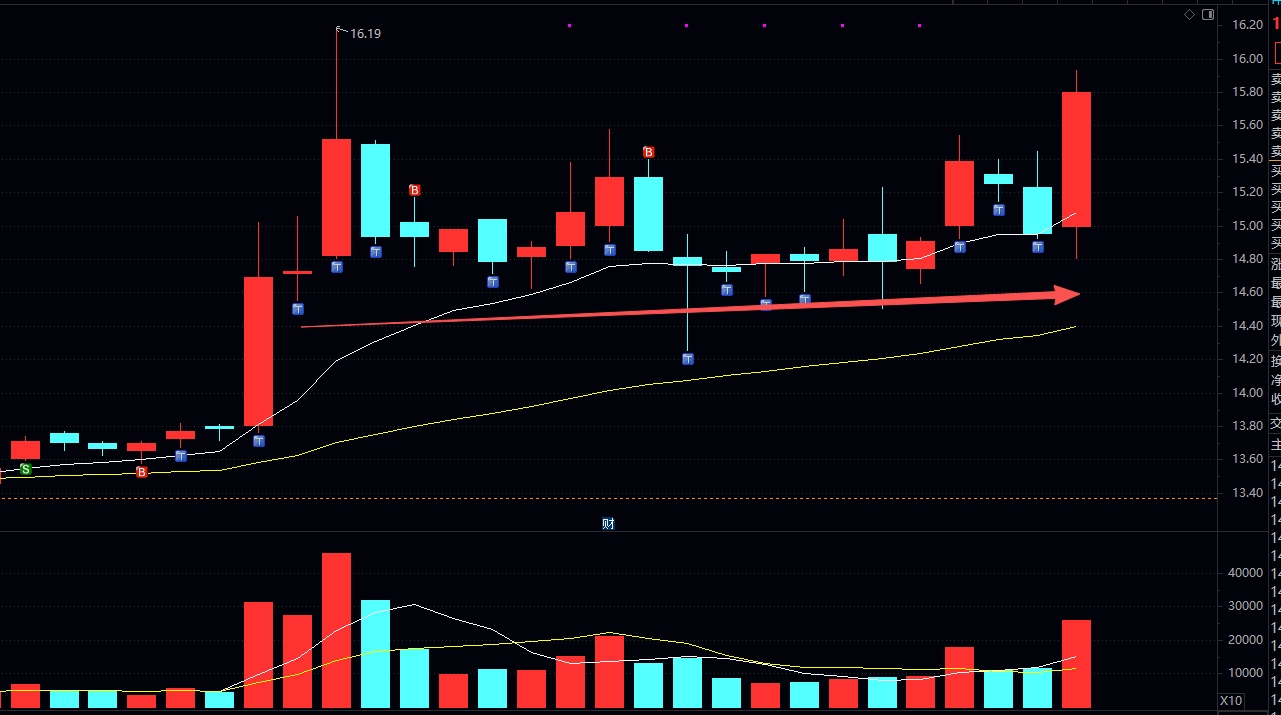The height and width of the screenshot is (715, 1281).
Task: Select the latest large red candlestick
Action: (x=1076, y=160)
